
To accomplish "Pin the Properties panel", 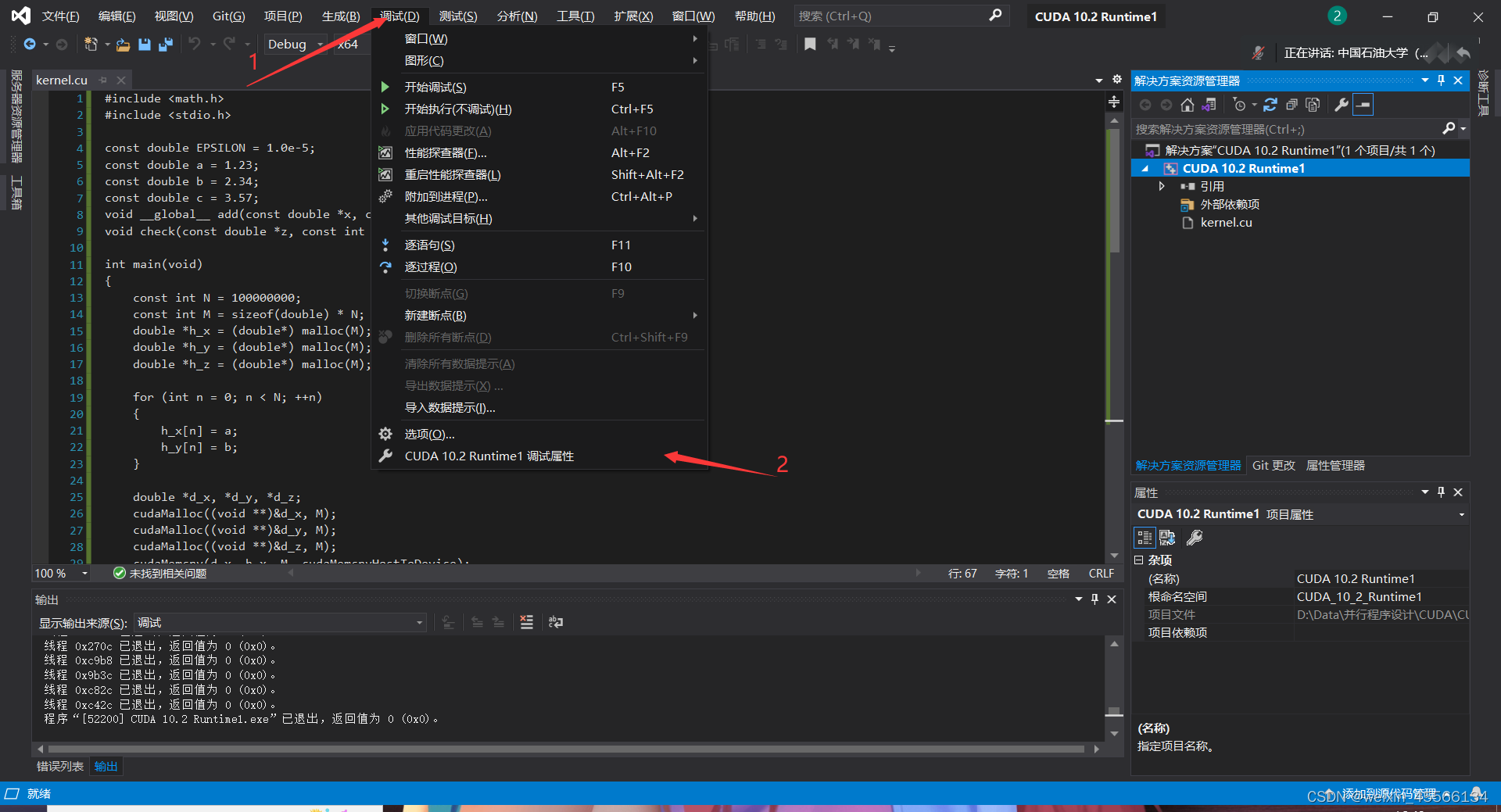I will 1441,492.
